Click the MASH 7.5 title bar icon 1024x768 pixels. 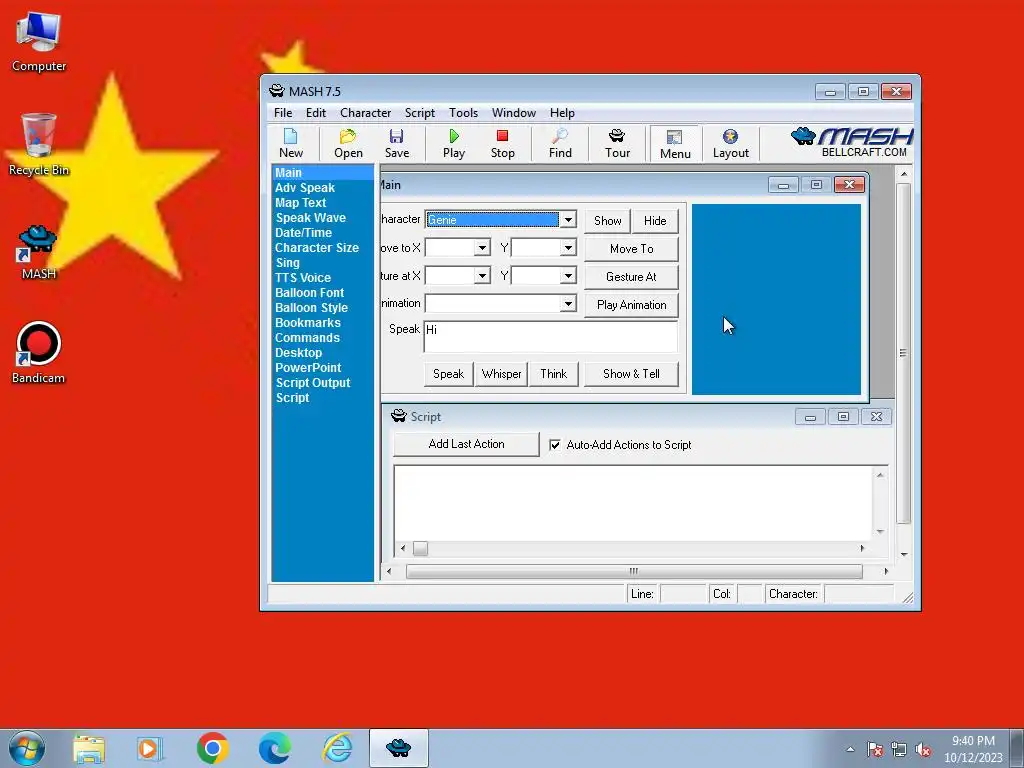point(277,91)
